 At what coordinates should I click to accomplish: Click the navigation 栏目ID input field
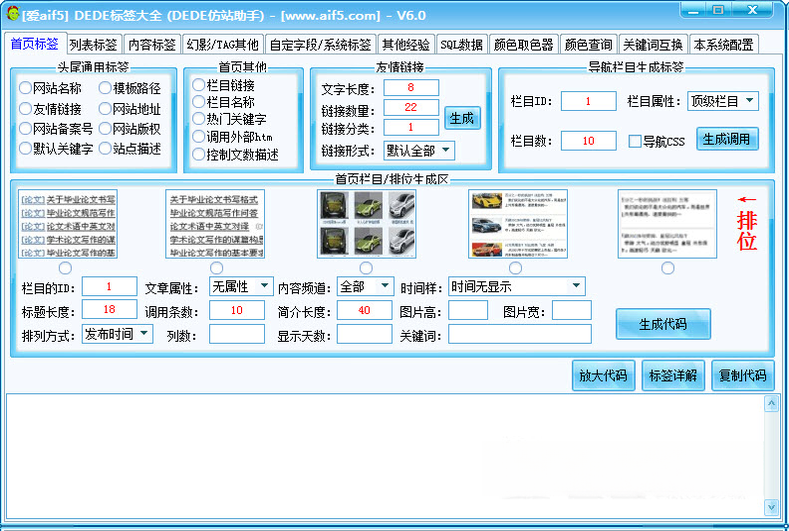tap(588, 101)
